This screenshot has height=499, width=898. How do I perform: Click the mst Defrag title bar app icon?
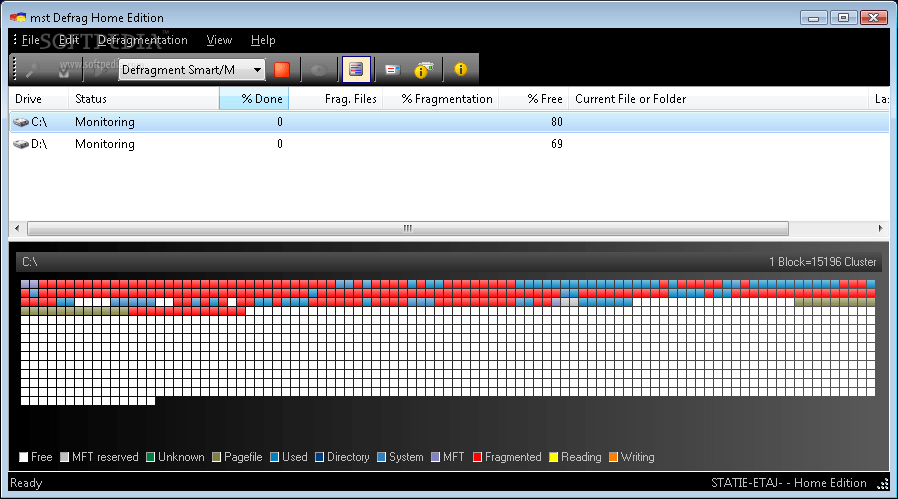[x=18, y=17]
